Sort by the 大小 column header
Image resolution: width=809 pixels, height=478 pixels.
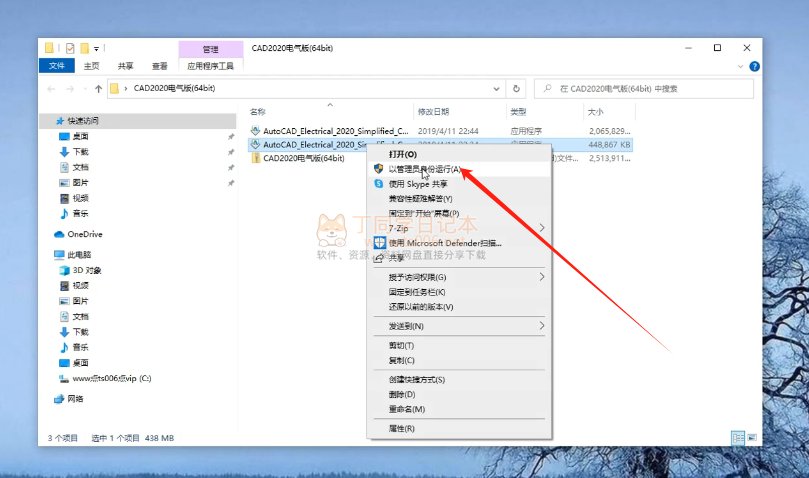coord(595,111)
